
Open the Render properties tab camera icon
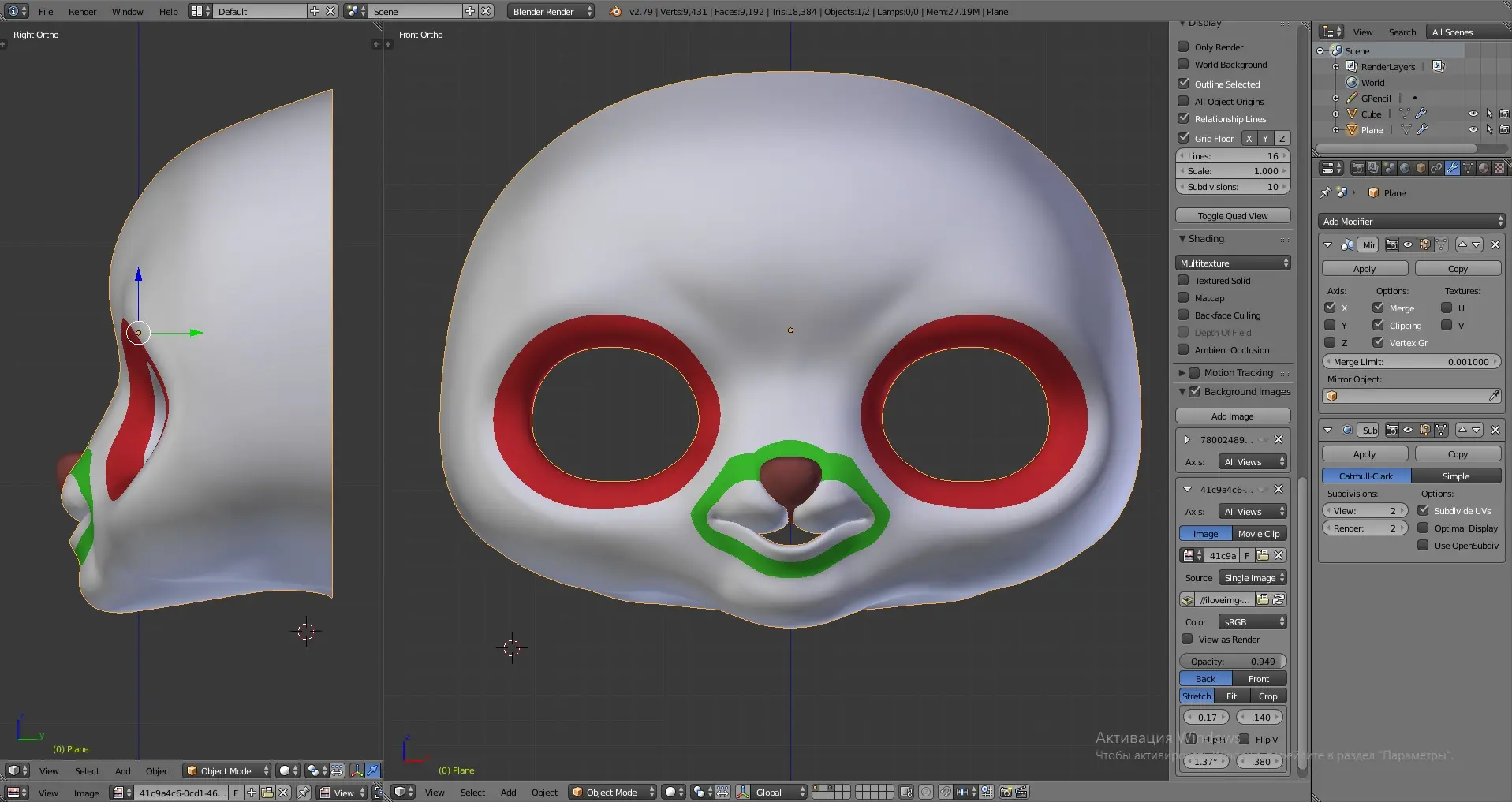click(1357, 168)
